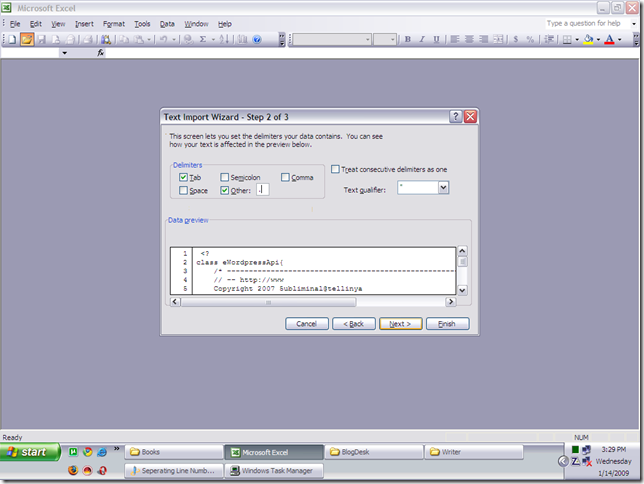This screenshot has height=484, width=644.
Task: Open the BlogDesk taskbar button
Action: click(x=374, y=452)
